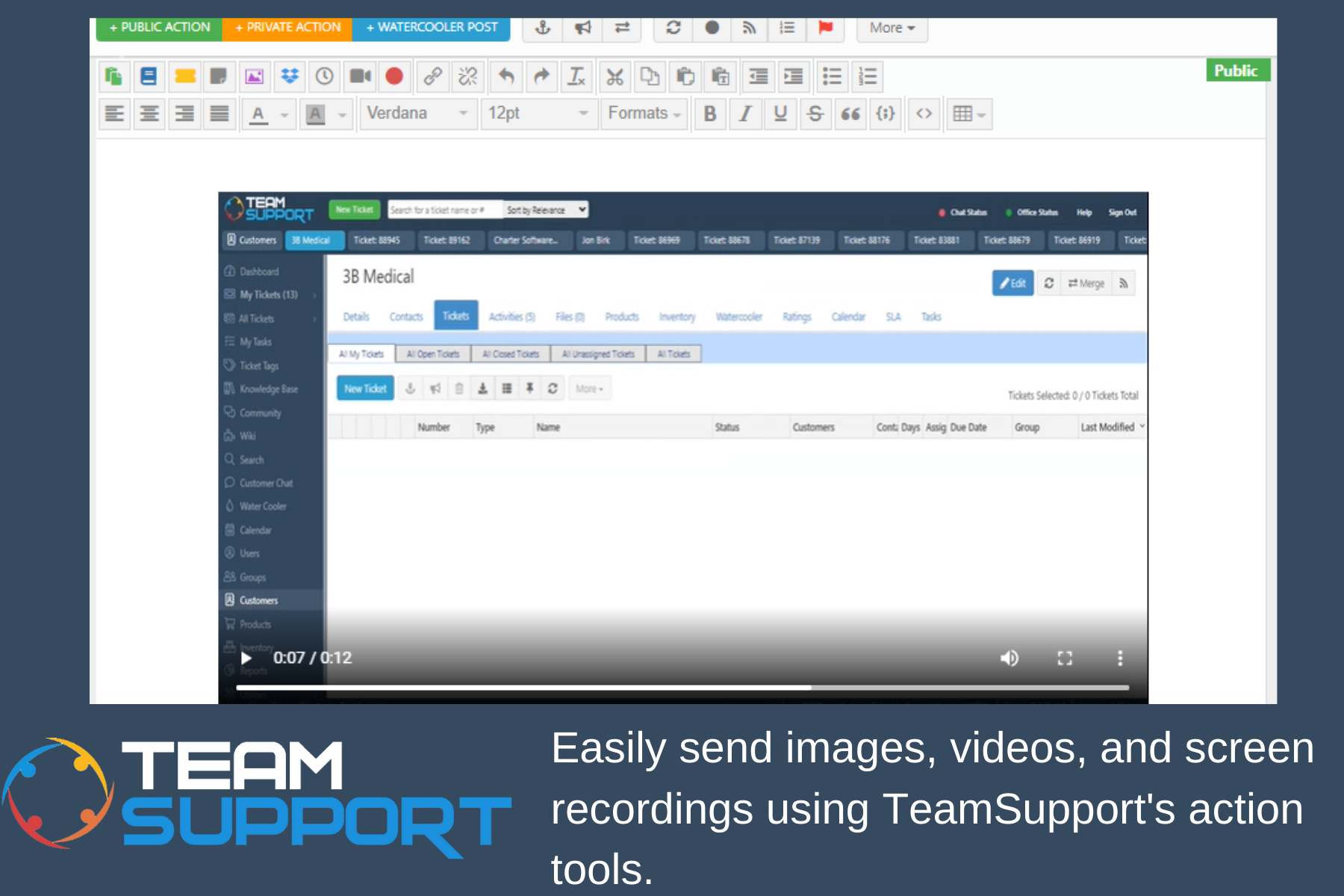The height and width of the screenshot is (896, 1344).
Task: Click the + PRIVATE ACTION button
Action: click(x=287, y=28)
